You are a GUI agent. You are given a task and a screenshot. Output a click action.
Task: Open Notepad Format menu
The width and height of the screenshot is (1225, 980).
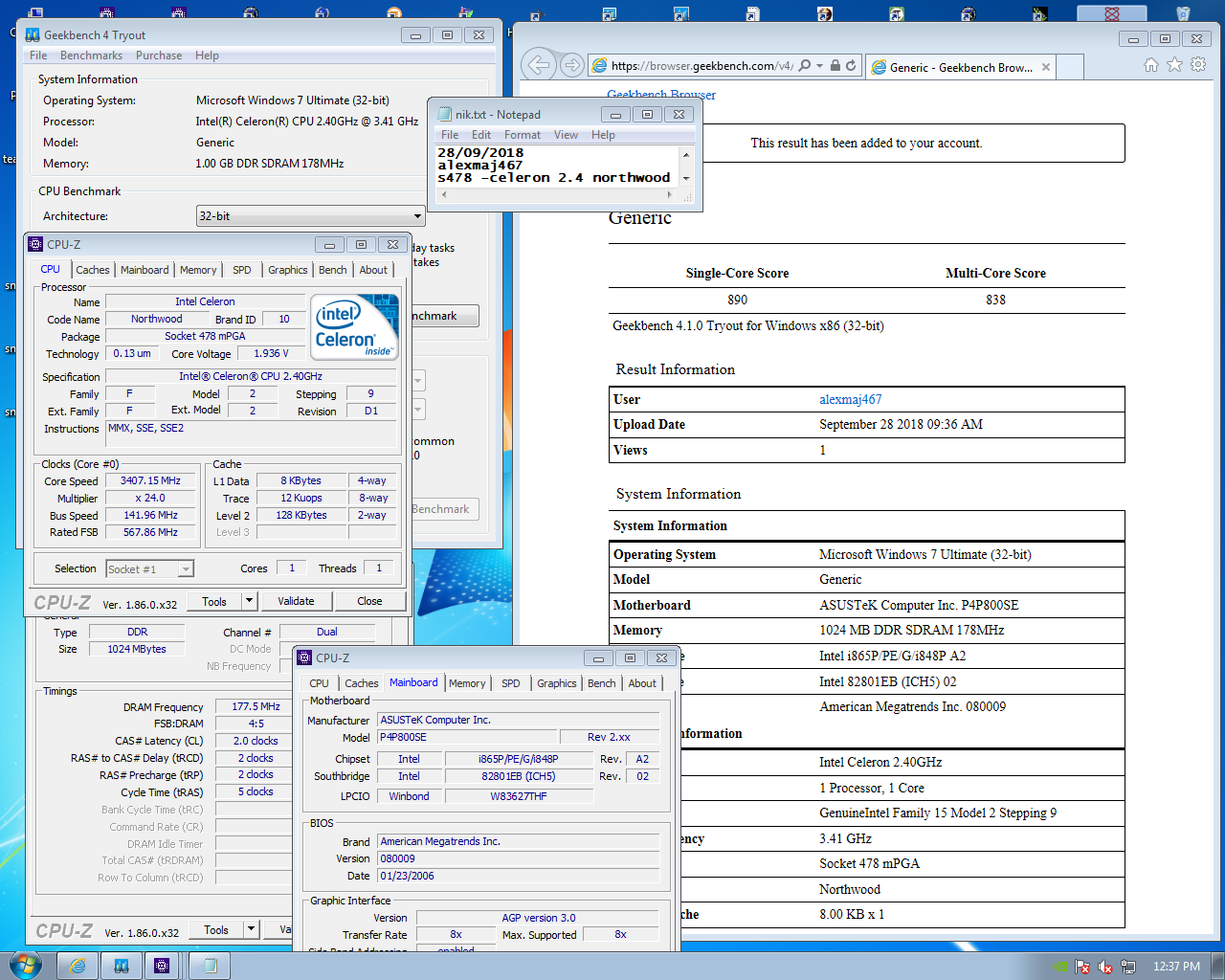tap(523, 135)
